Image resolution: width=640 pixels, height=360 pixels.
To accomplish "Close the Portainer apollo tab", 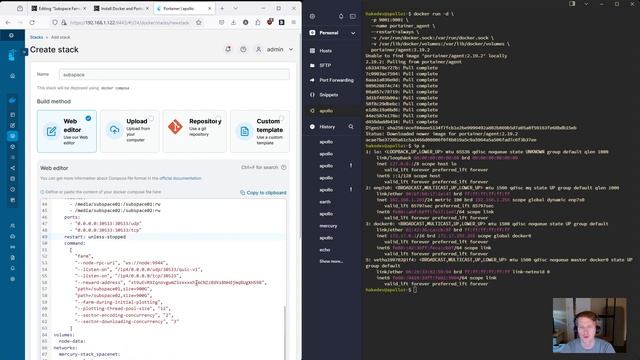I will [209, 8].
